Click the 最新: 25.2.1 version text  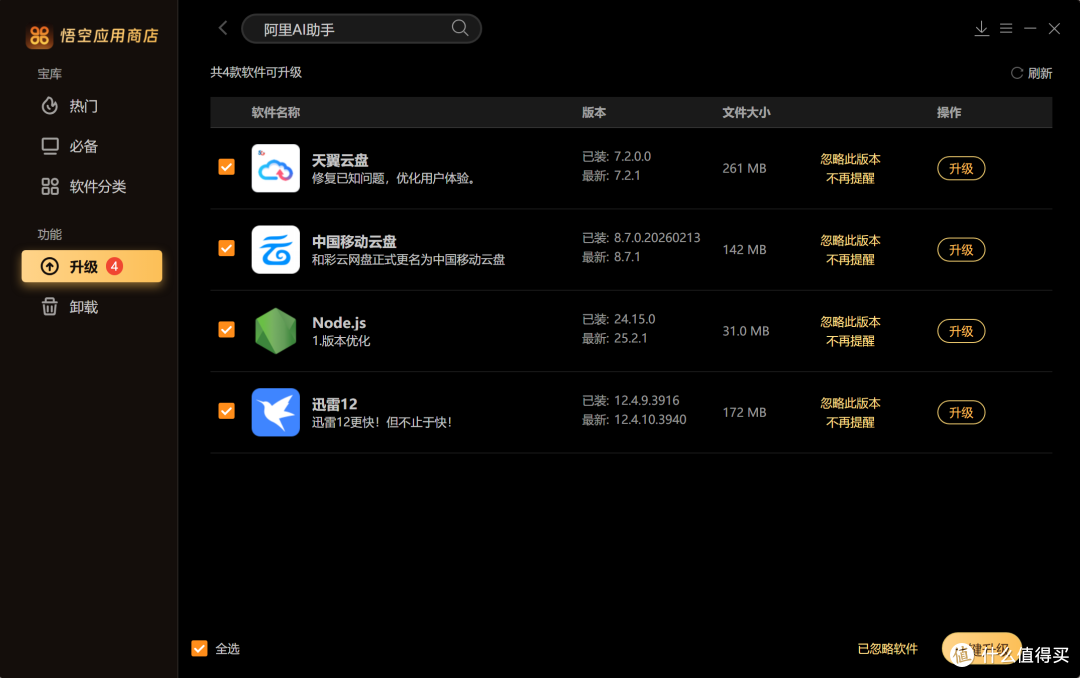coord(614,338)
